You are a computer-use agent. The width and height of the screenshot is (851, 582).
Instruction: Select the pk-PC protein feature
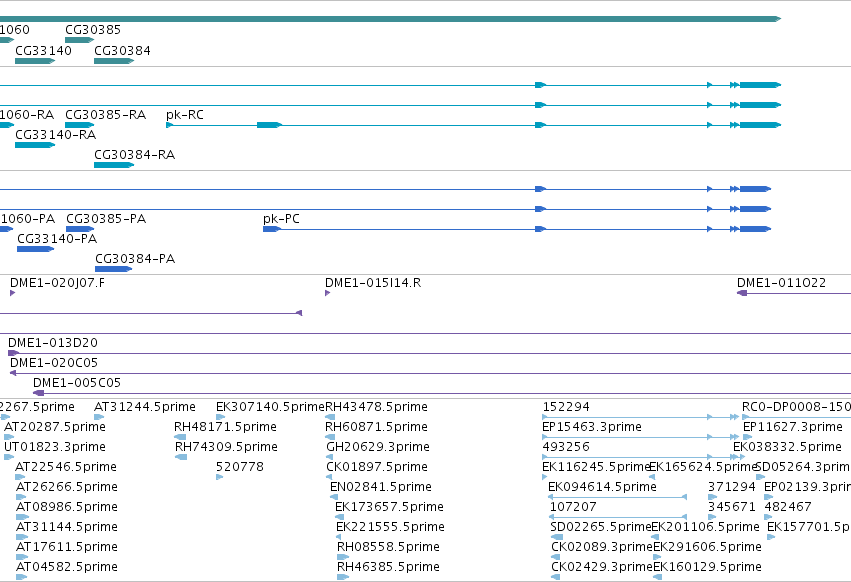517,229
